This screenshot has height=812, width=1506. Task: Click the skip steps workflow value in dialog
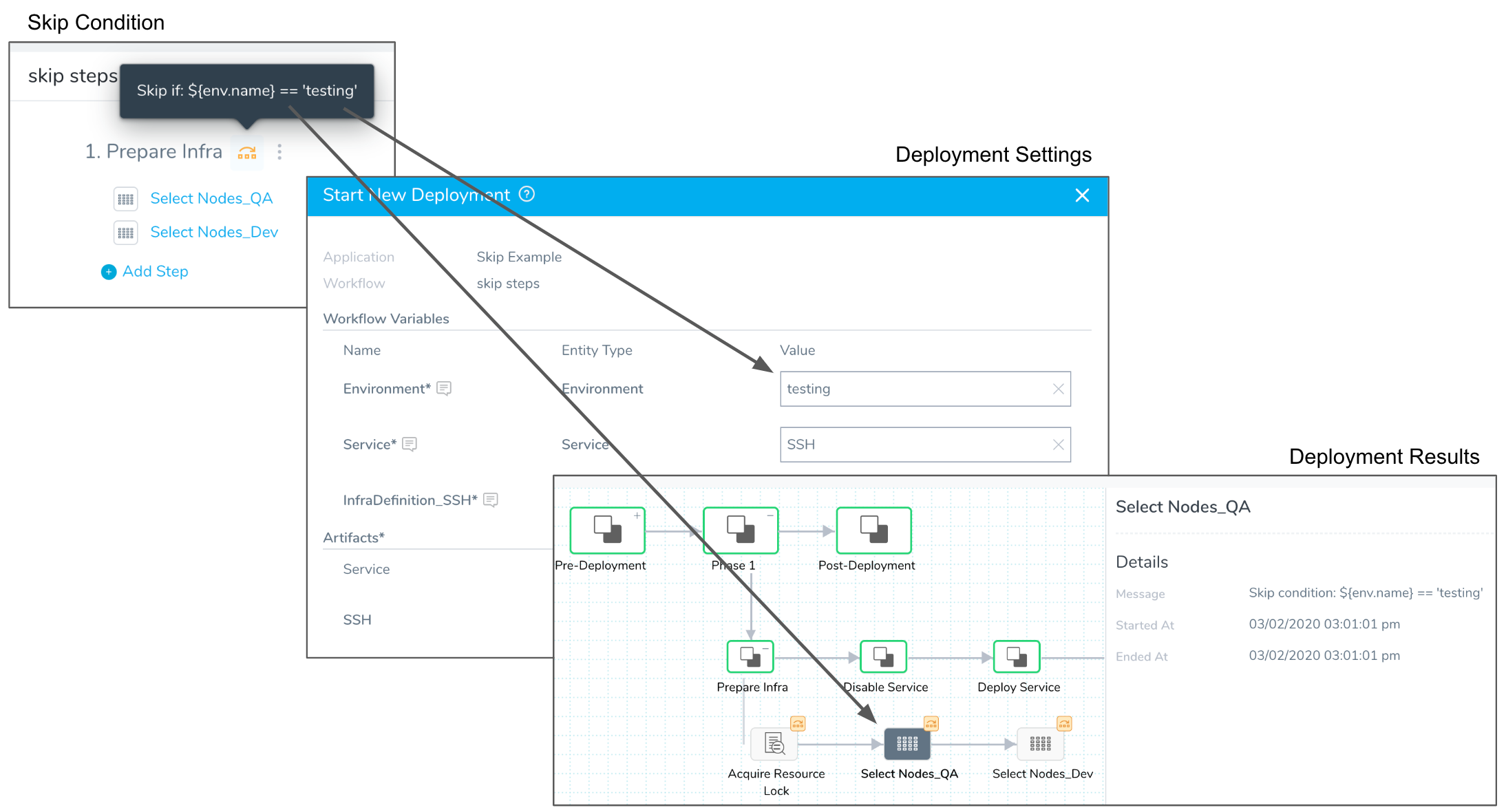point(508,284)
